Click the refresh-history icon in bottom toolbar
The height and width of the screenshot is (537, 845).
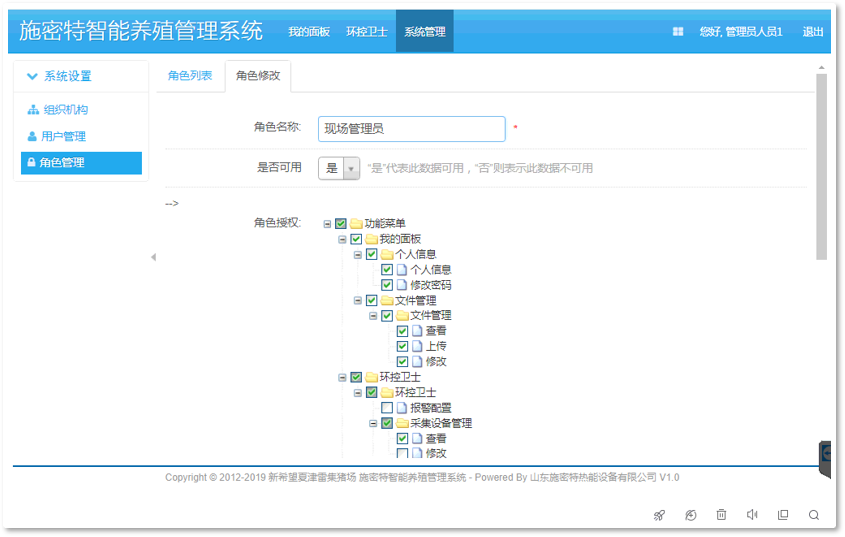[x=690, y=515]
